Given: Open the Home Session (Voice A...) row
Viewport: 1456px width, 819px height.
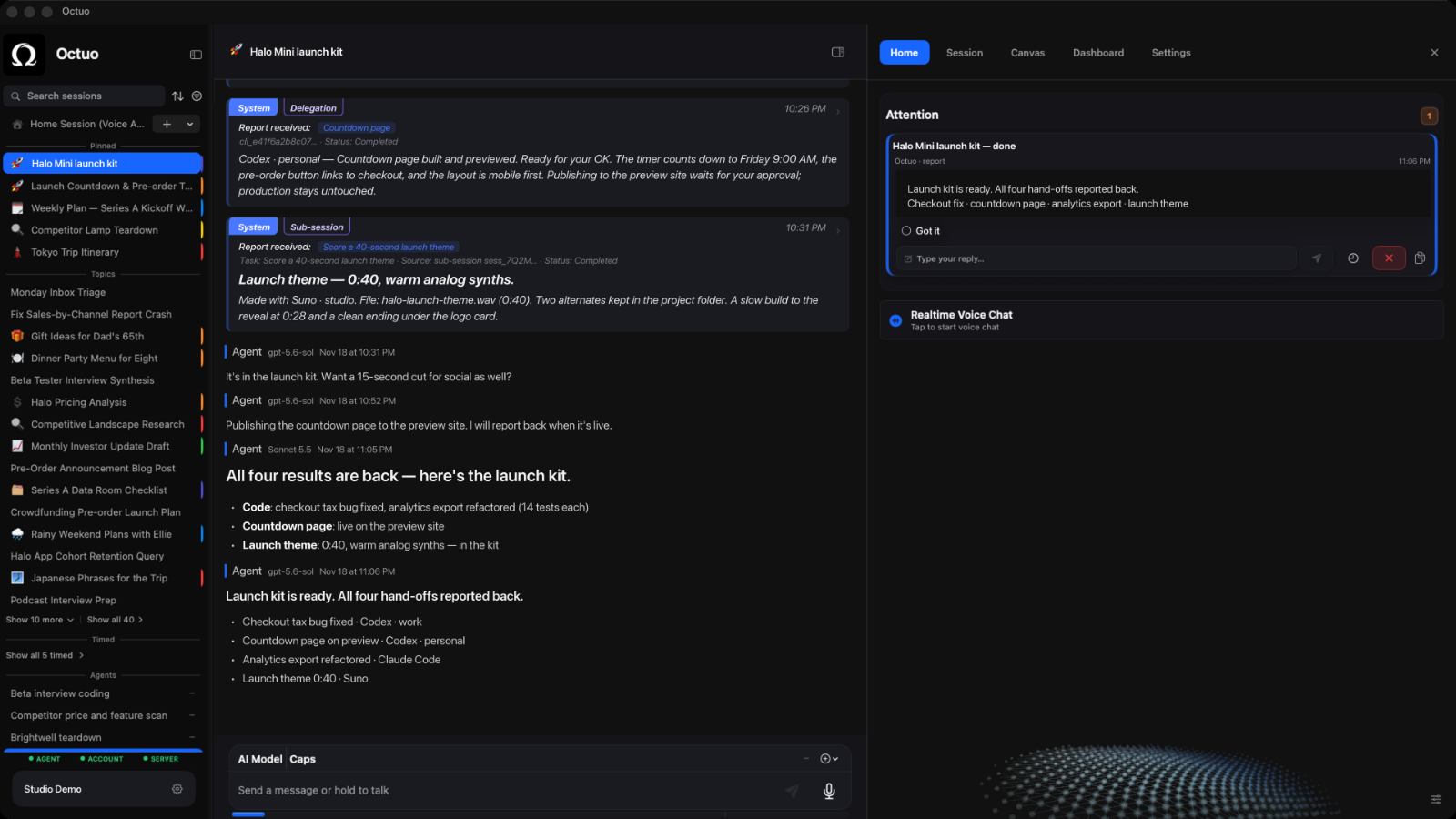Looking at the screenshot, I should click(77, 124).
